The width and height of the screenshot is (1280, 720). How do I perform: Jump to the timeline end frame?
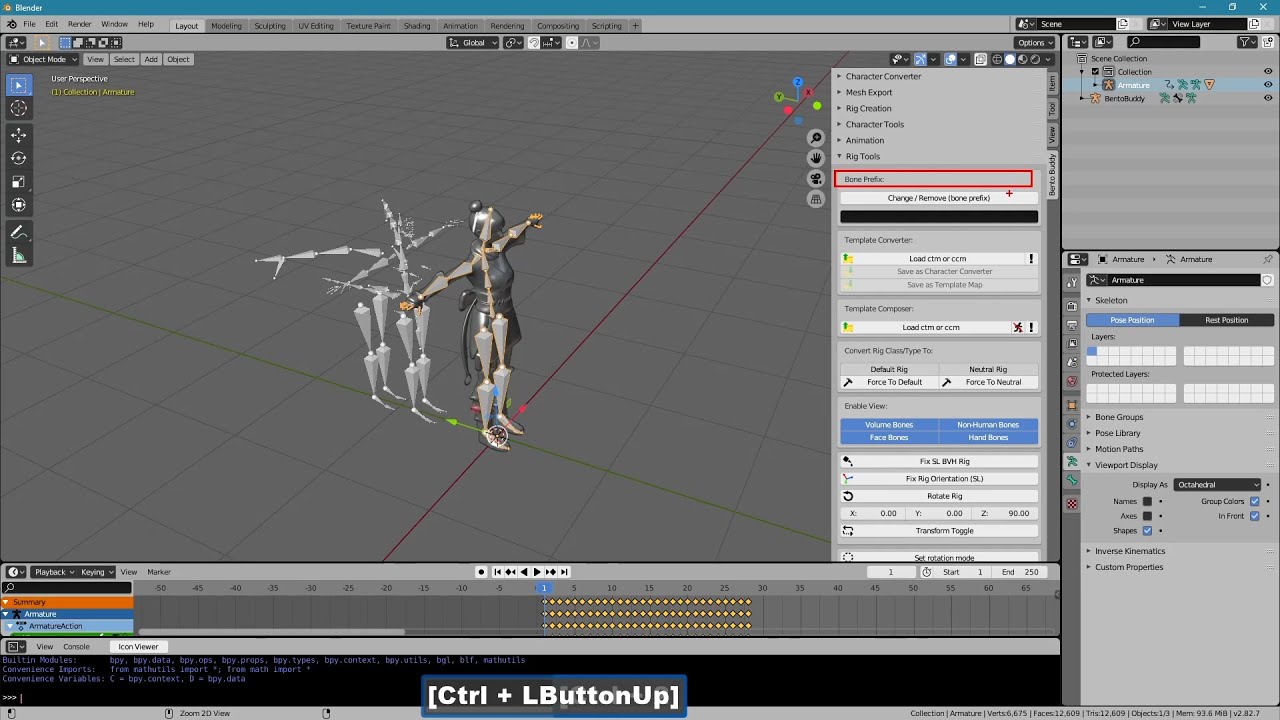pos(564,572)
